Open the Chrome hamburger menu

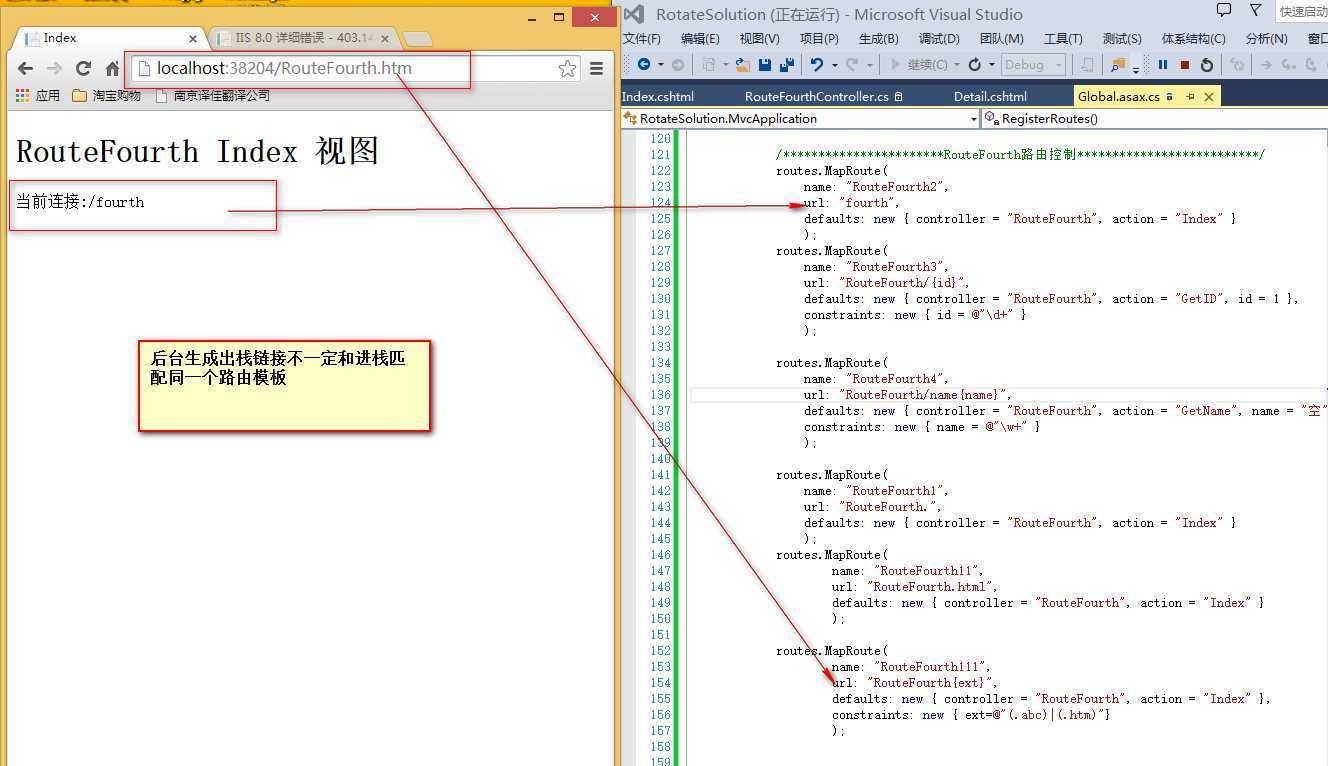coord(597,68)
